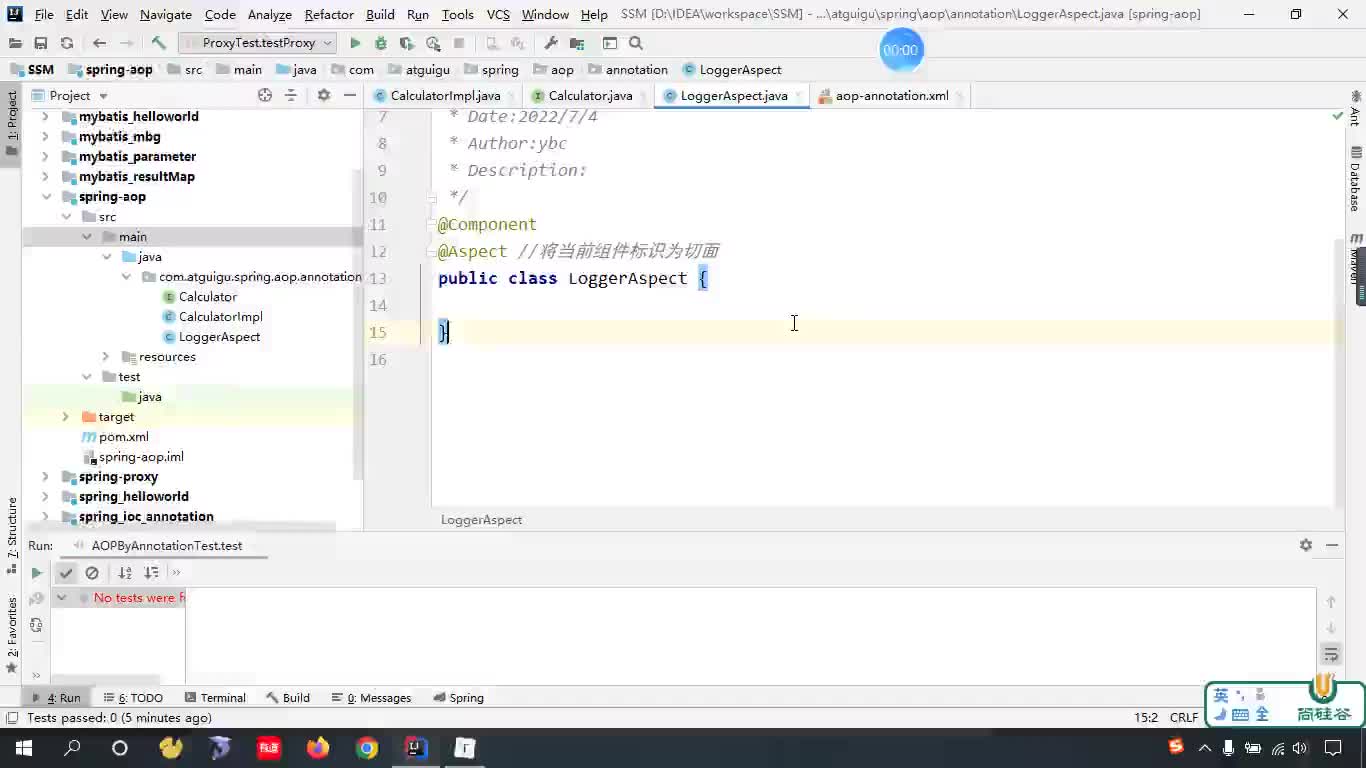Open the Terminal tool window
Image resolution: width=1366 pixels, height=768 pixels.
click(x=214, y=698)
